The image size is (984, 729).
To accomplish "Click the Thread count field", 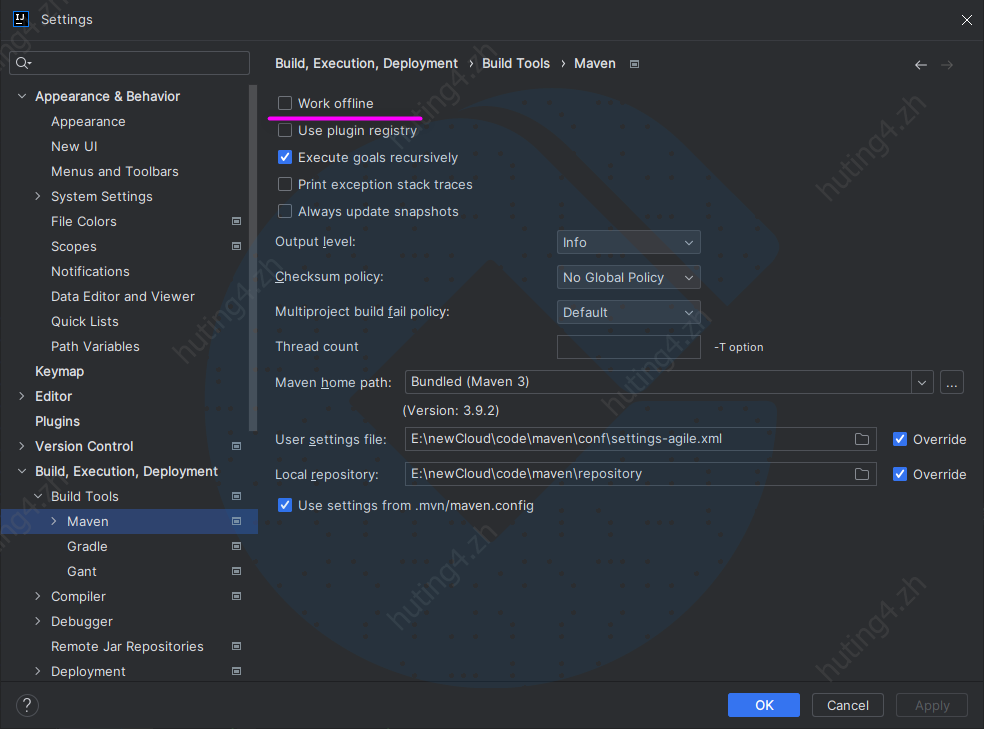I will 628,347.
